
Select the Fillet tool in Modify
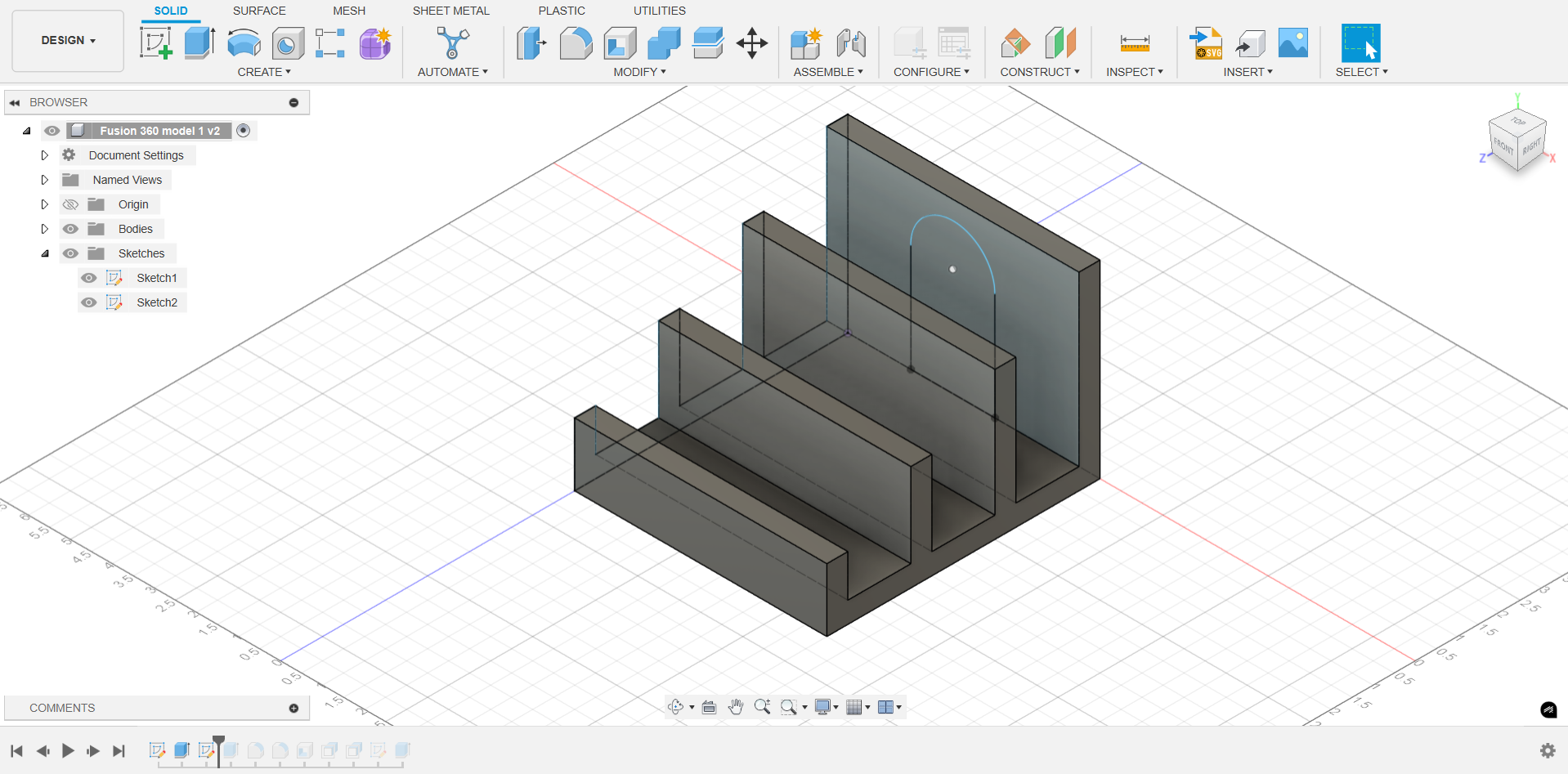tap(576, 43)
